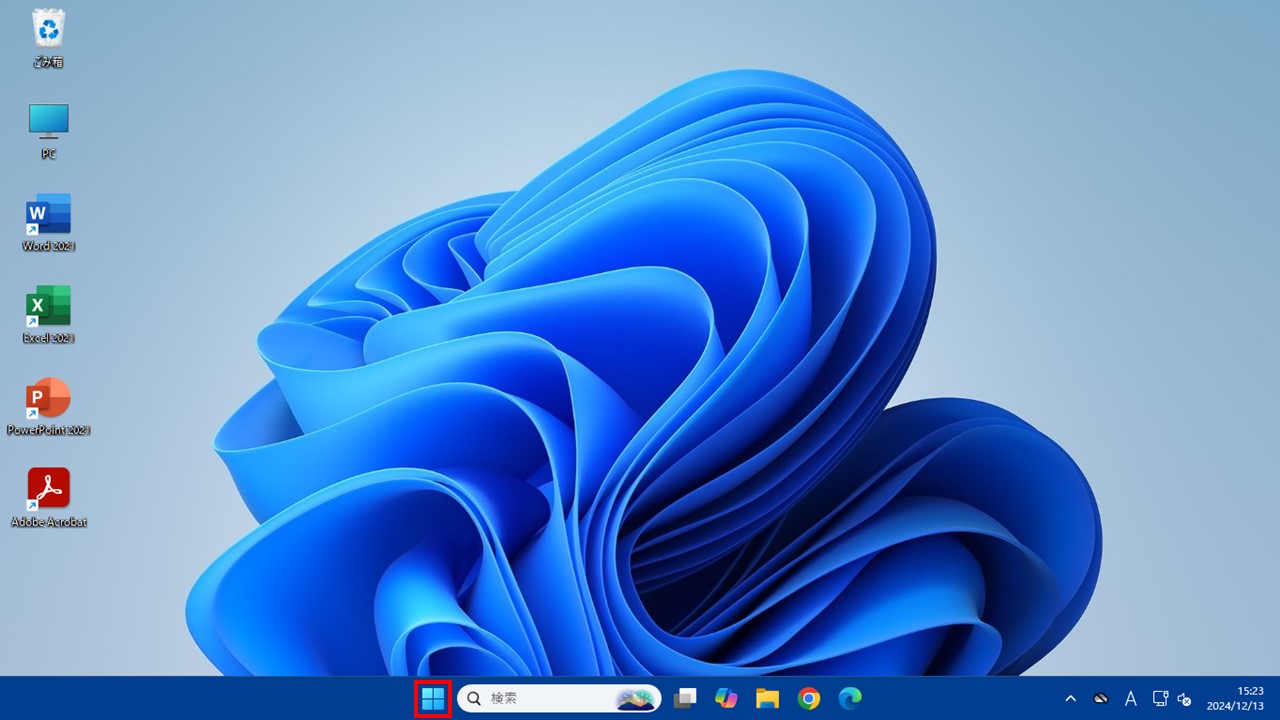Select the Excel 2021 desktop shortcut
This screenshot has height=720, width=1280.
tap(48, 314)
